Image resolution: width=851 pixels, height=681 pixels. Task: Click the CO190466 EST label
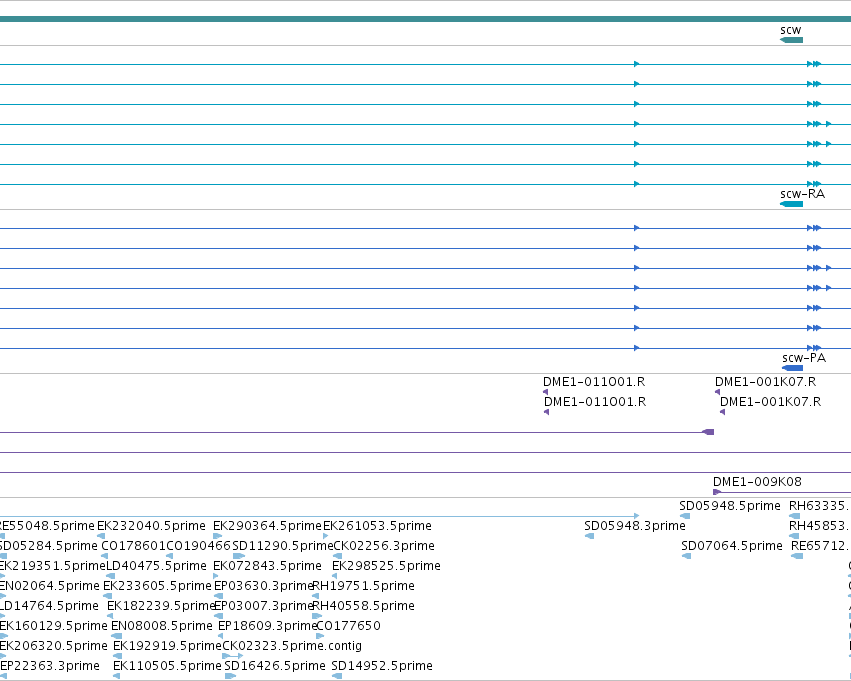199,546
